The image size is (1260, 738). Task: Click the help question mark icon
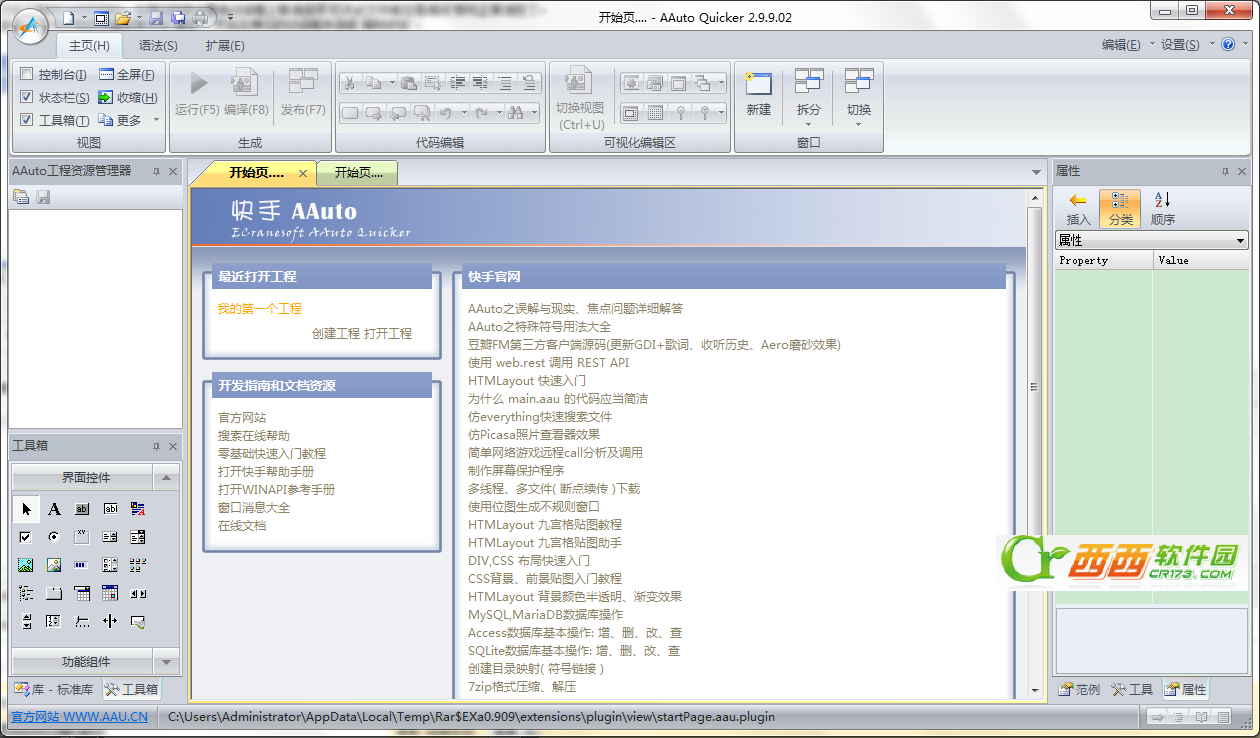pos(1228,45)
